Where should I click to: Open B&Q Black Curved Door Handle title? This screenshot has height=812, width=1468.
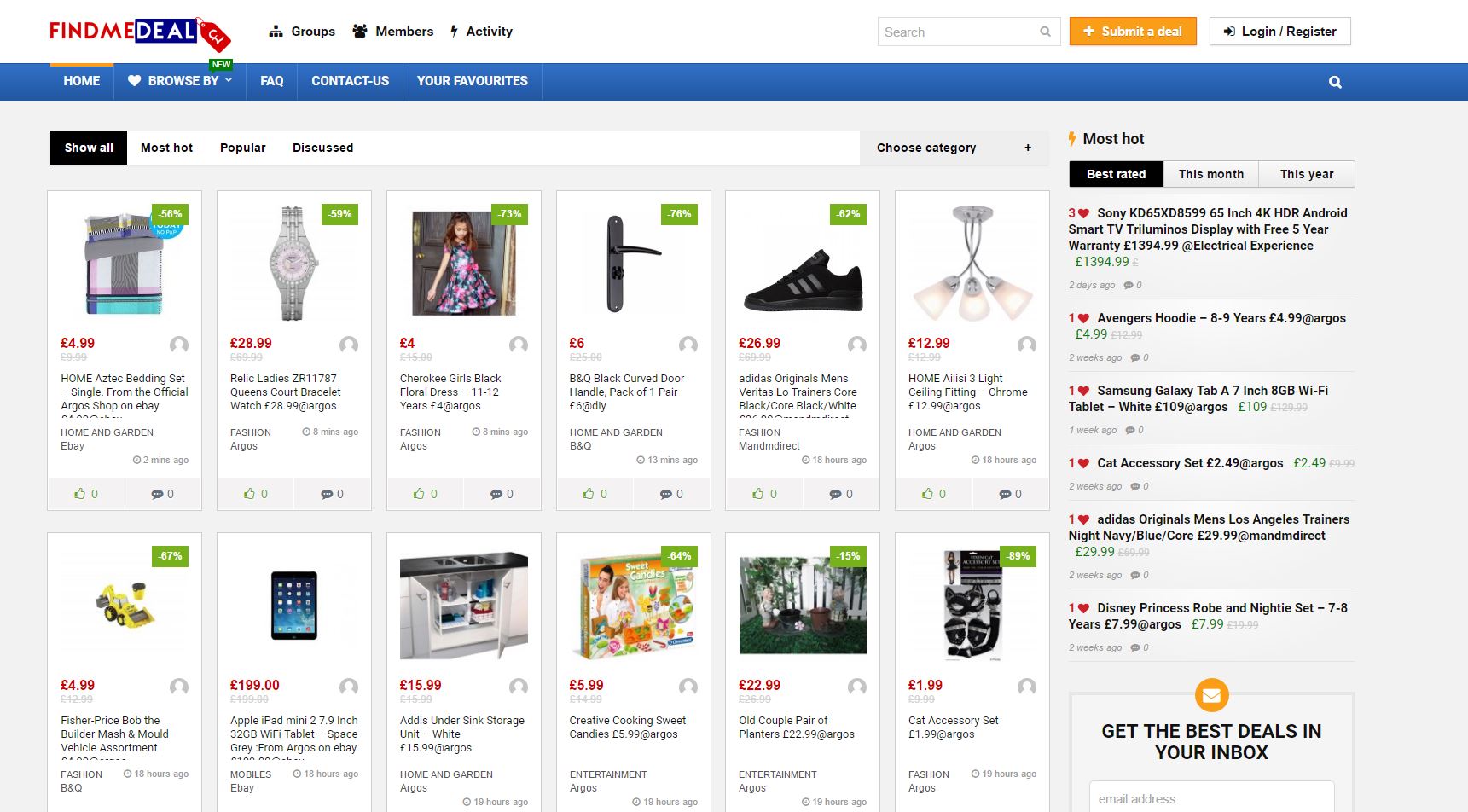(627, 392)
